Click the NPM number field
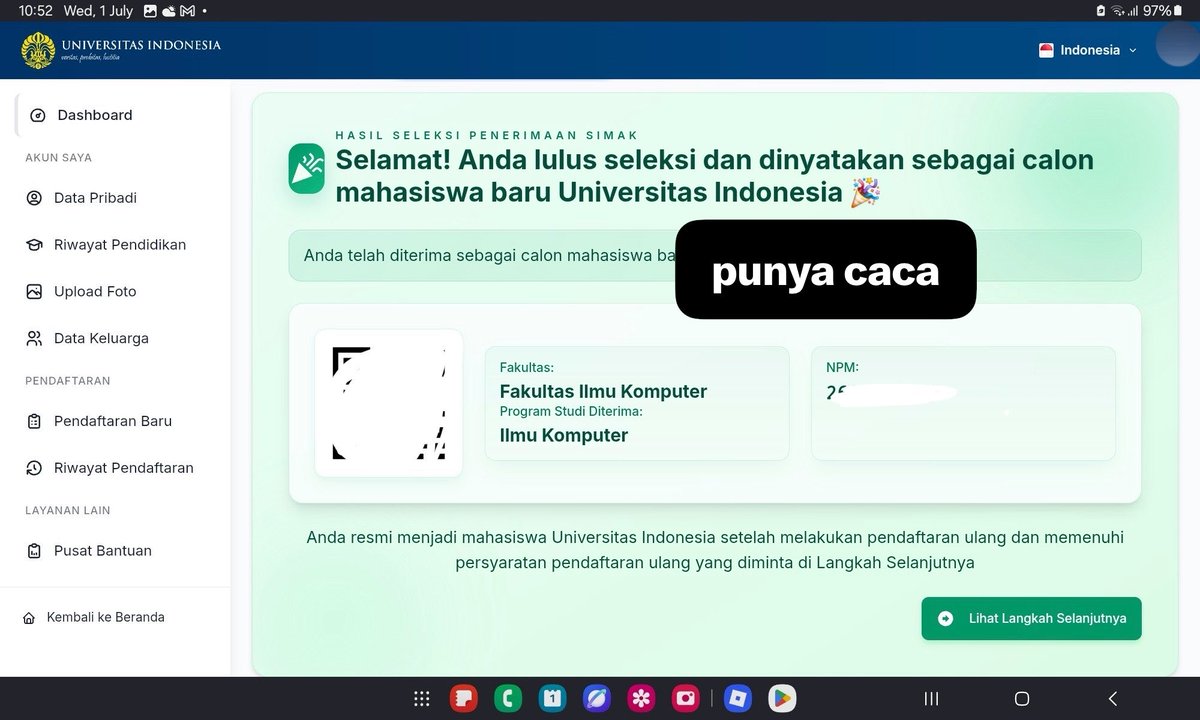 click(963, 403)
